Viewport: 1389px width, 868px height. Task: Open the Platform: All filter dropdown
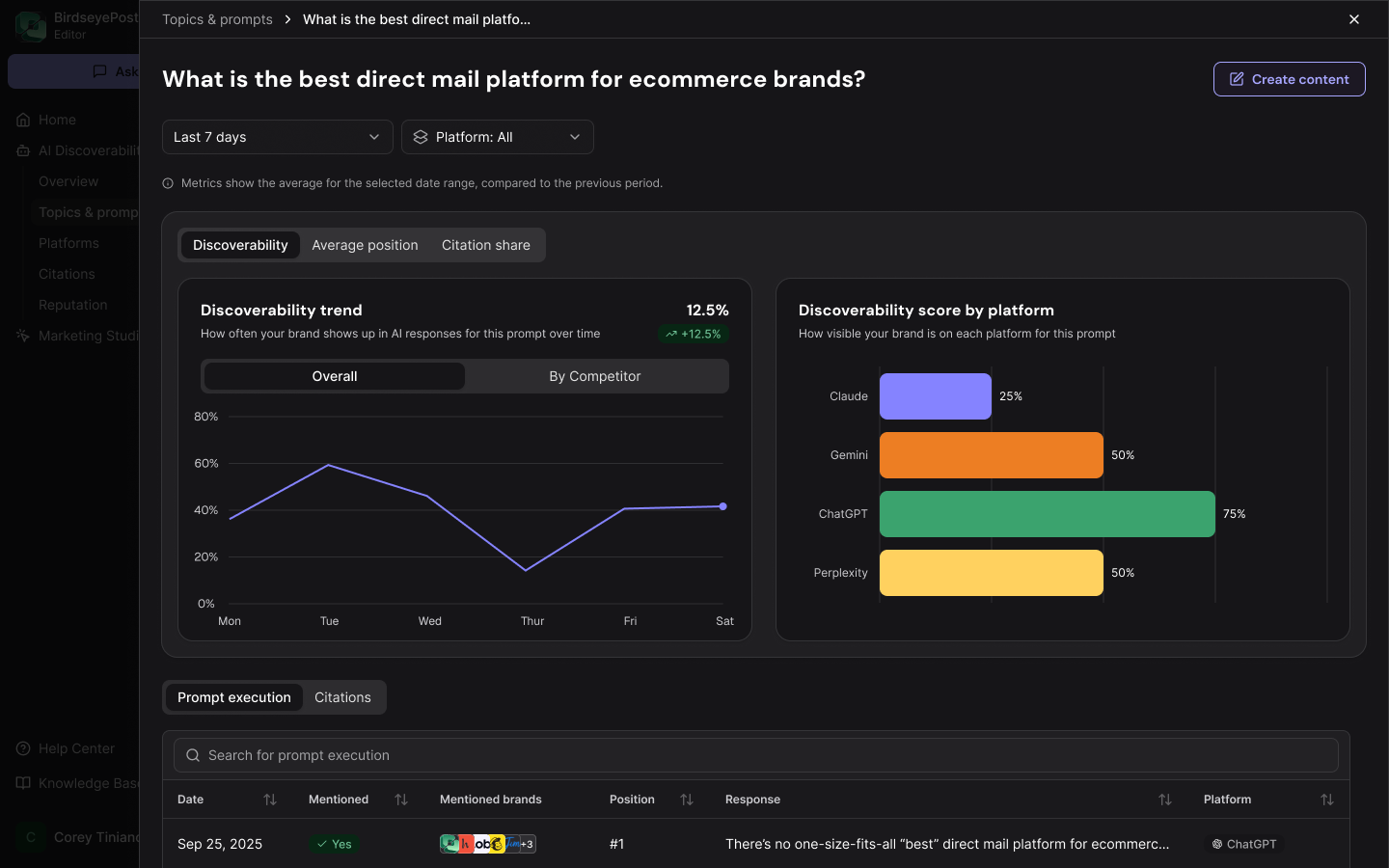498,137
